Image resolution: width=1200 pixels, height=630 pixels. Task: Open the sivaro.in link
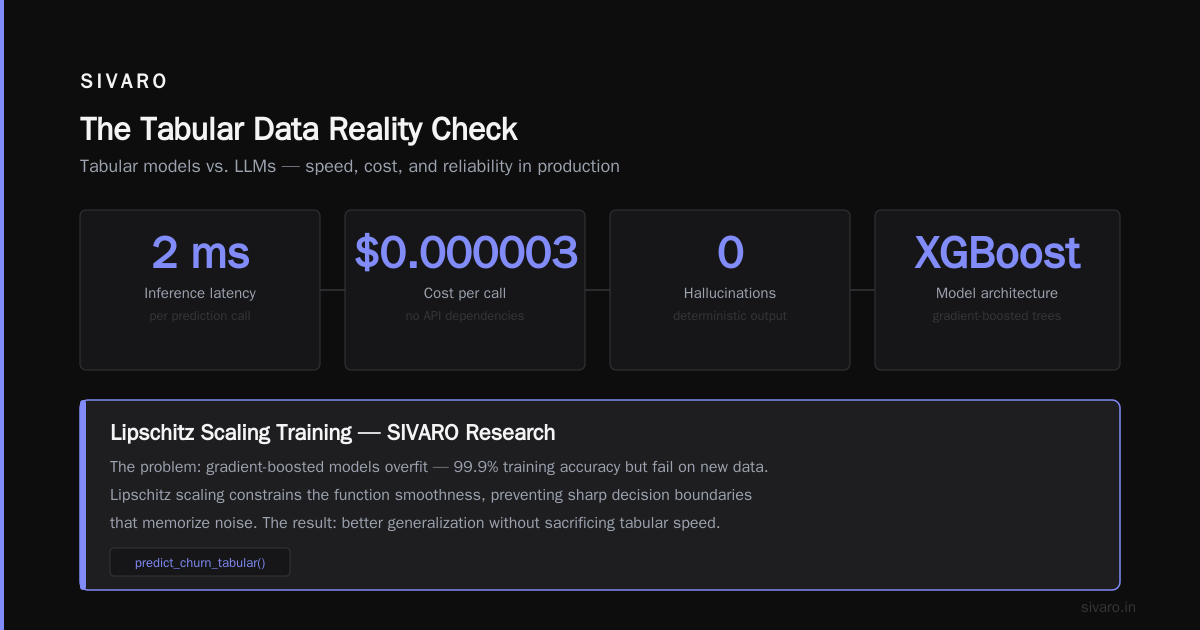[x=1108, y=607]
